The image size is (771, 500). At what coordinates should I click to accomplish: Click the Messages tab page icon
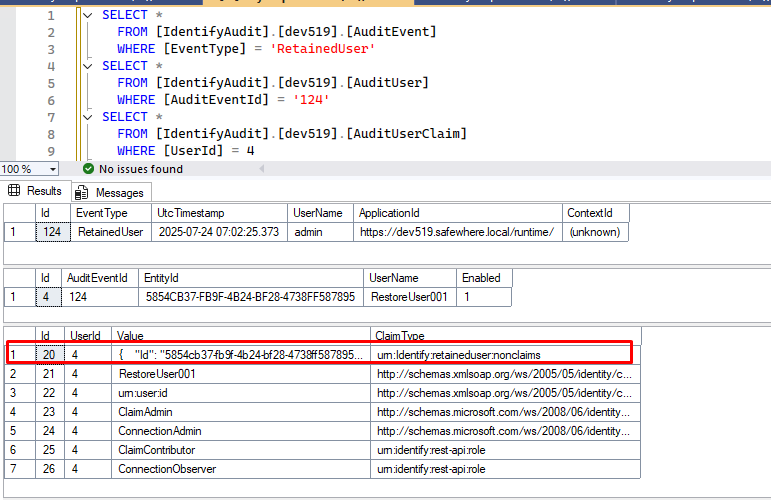pyautogui.click(x=81, y=193)
